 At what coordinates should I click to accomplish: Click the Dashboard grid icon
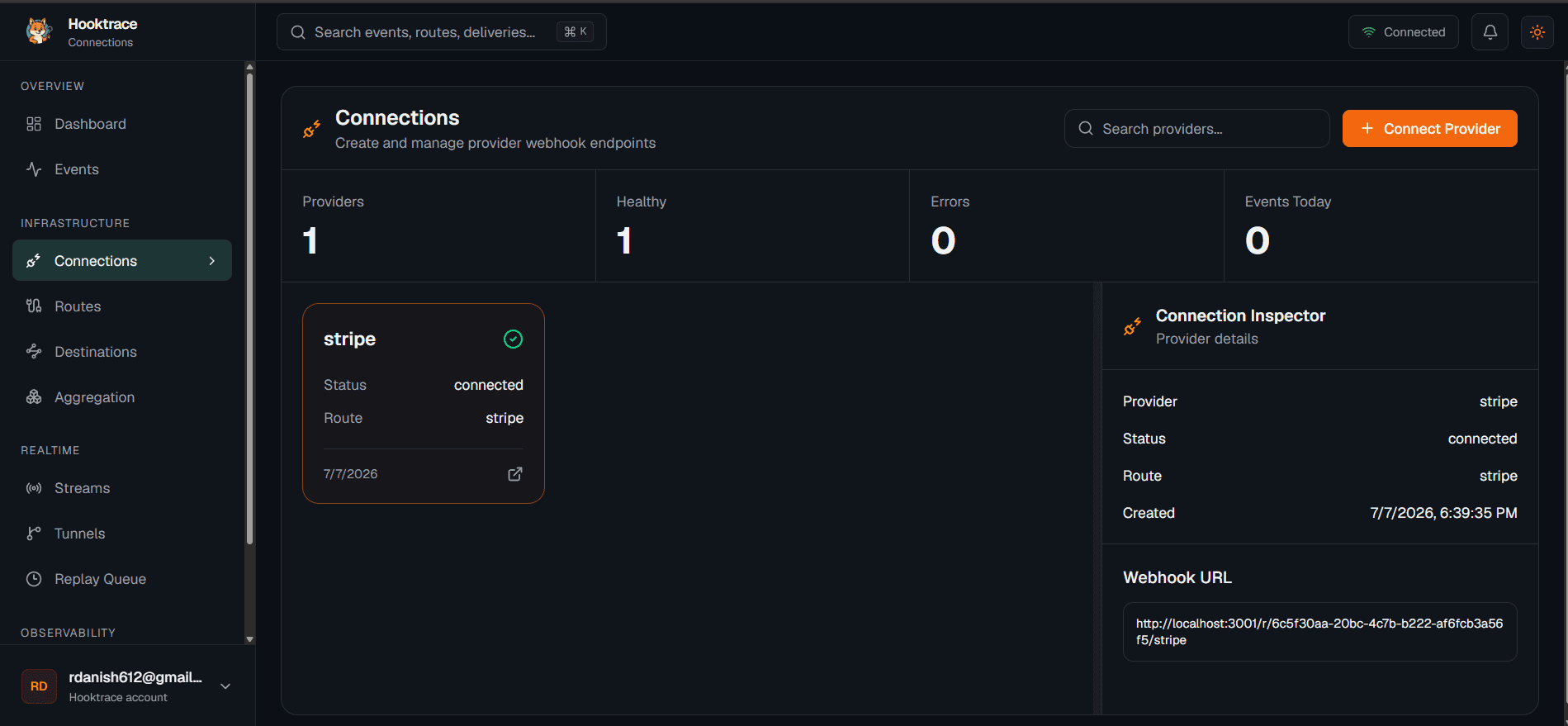34,124
